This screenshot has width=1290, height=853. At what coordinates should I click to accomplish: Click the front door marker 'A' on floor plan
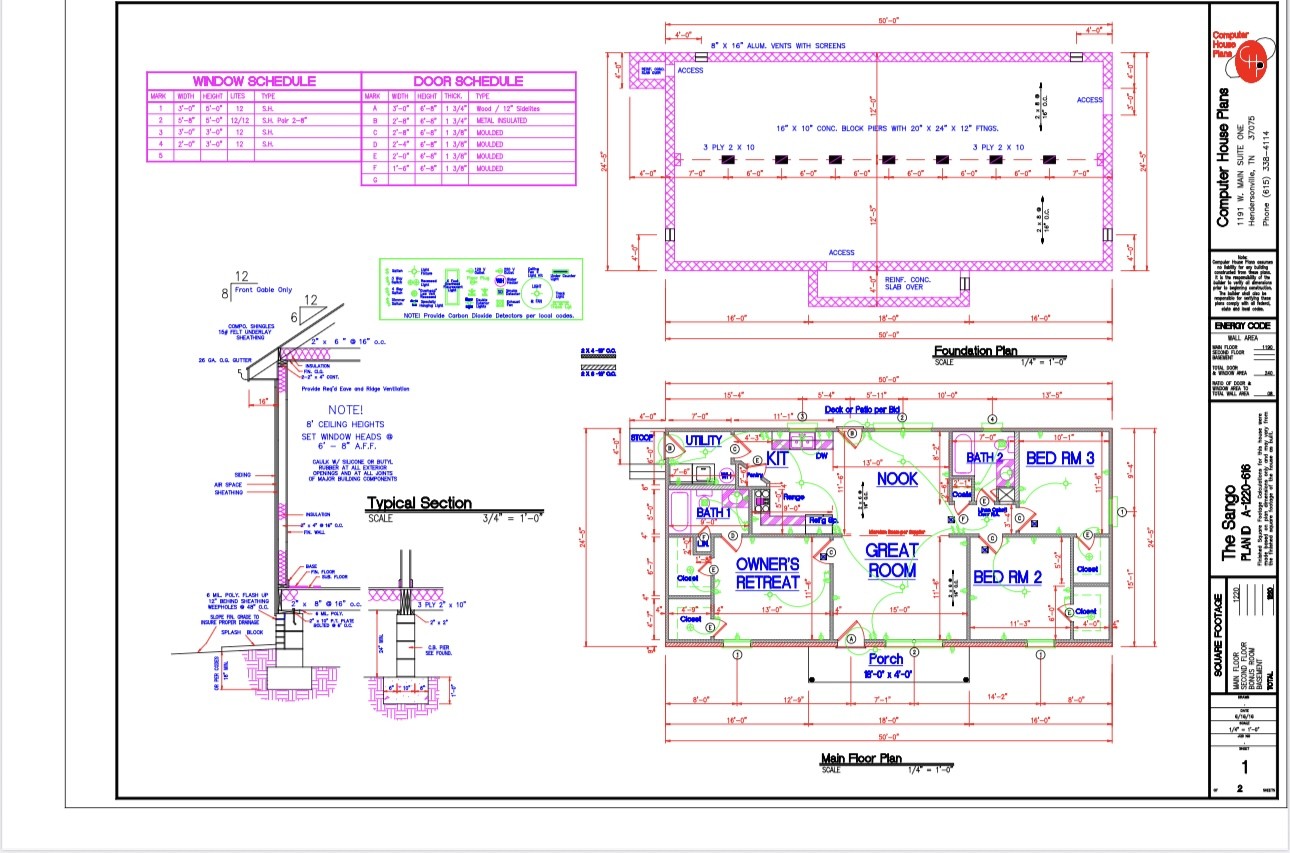click(851, 639)
